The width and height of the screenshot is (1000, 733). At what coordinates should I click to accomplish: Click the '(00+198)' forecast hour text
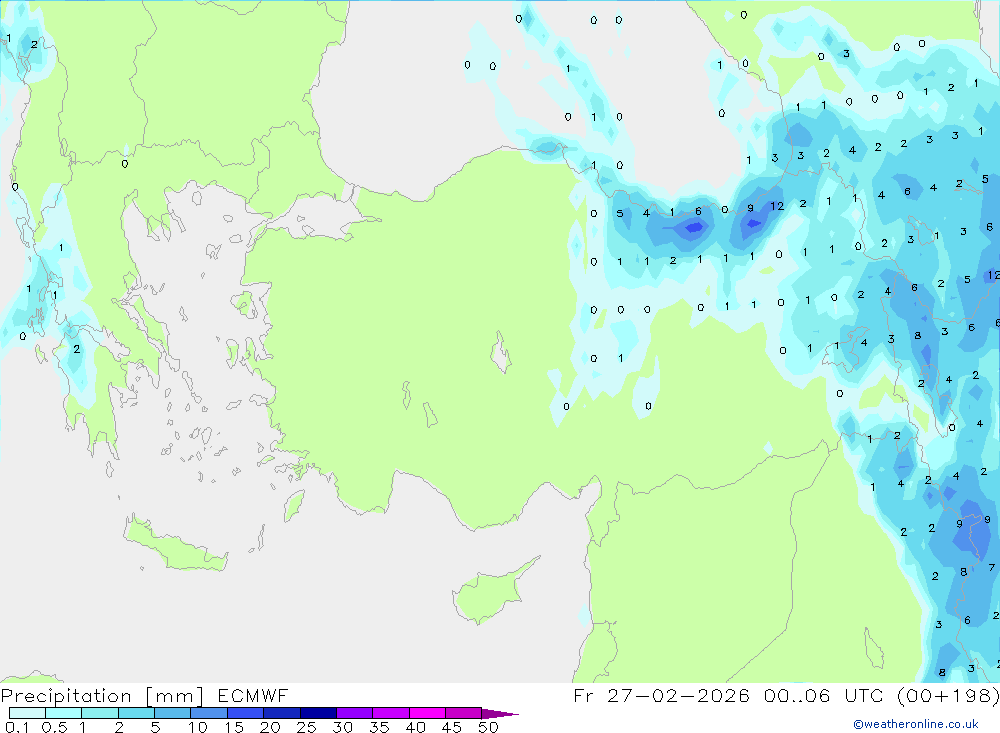948,695
